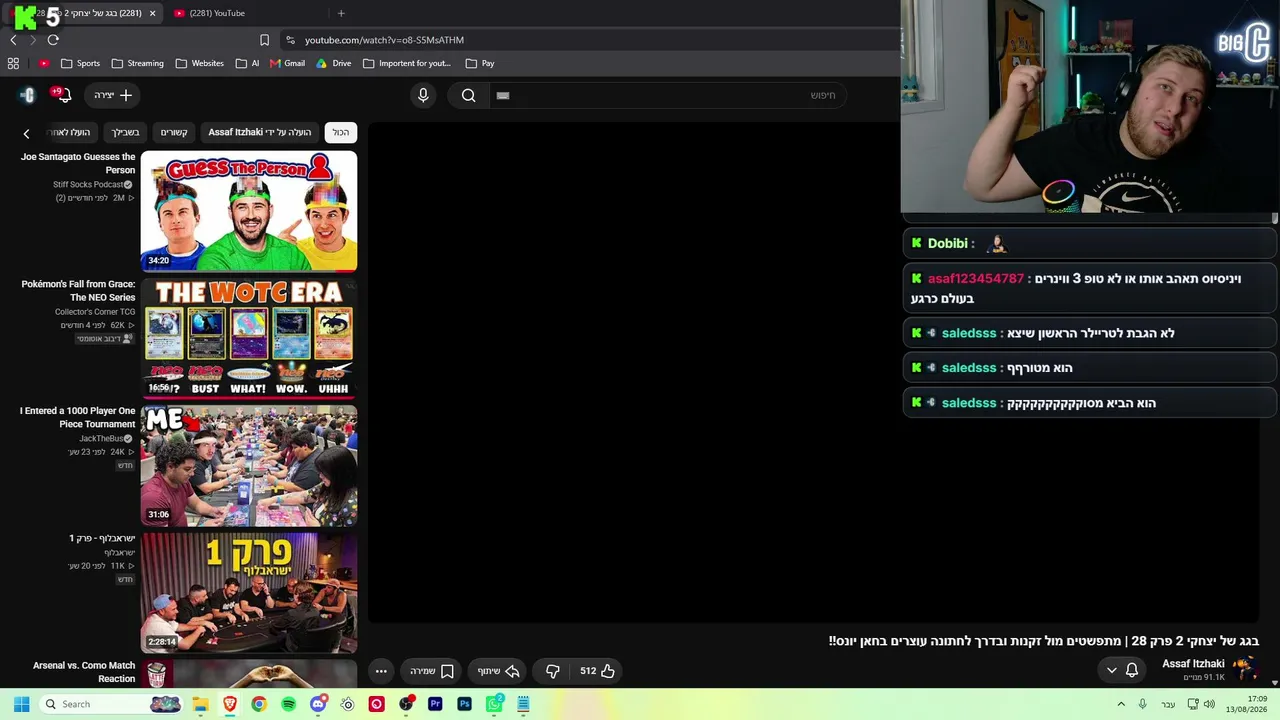This screenshot has width=1280, height=720.
Task: Click the 'עבר' language indicator in the tray
Action: pyautogui.click(x=1168, y=704)
